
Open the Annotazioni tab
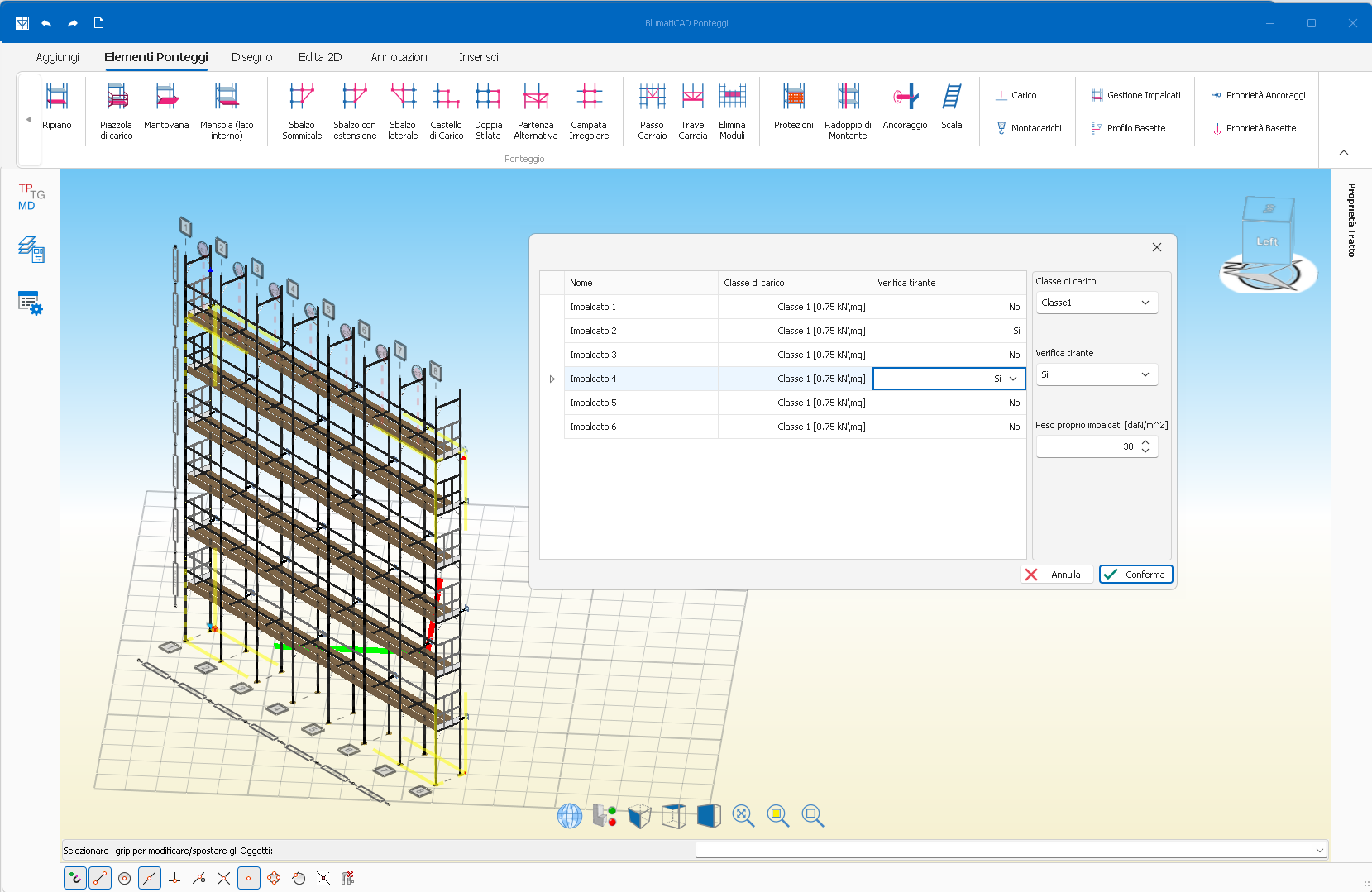tap(399, 57)
